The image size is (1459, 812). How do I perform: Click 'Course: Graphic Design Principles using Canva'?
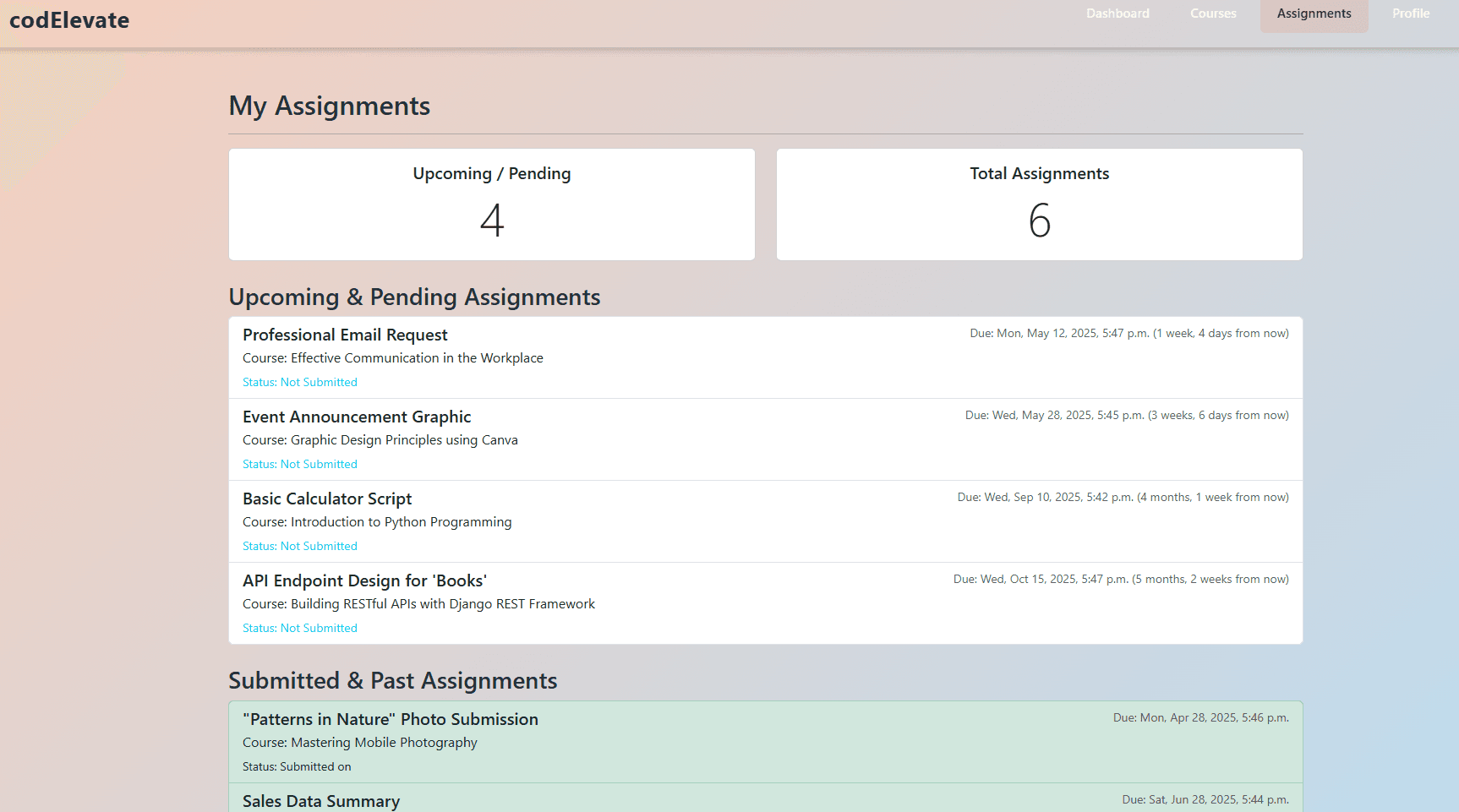[380, 440]
